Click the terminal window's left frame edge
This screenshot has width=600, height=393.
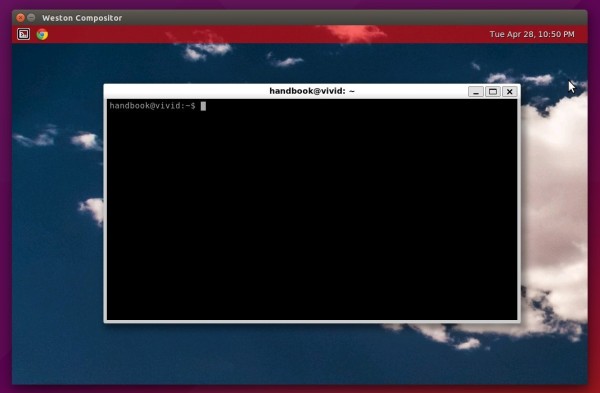pyautogui.click(x=105, y=209)
